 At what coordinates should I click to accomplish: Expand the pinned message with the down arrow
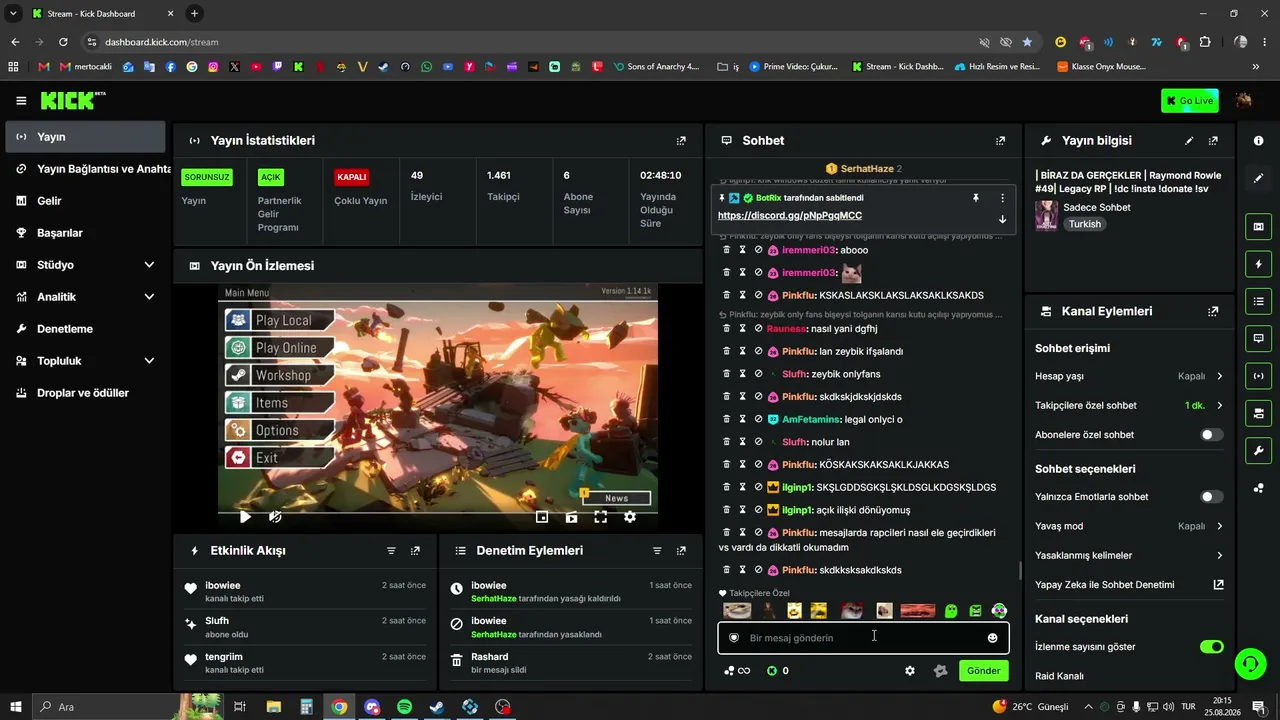(x=1002, y=219)
